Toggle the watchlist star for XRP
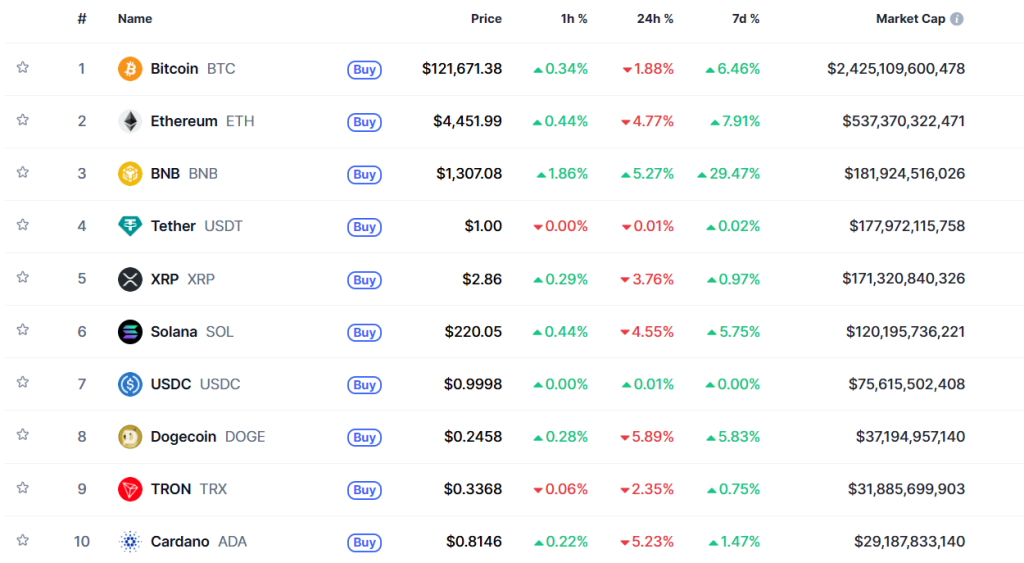Viewport: 1024px width, 563px height. click(23, 278)
